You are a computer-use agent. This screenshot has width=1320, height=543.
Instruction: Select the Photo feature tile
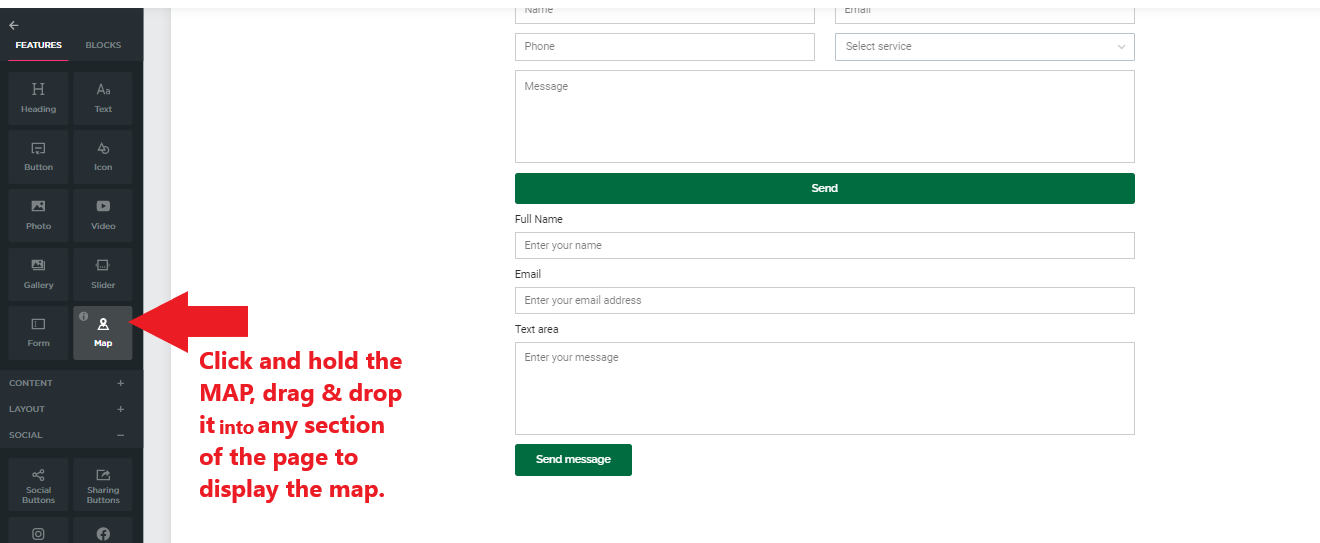point(38,215)
